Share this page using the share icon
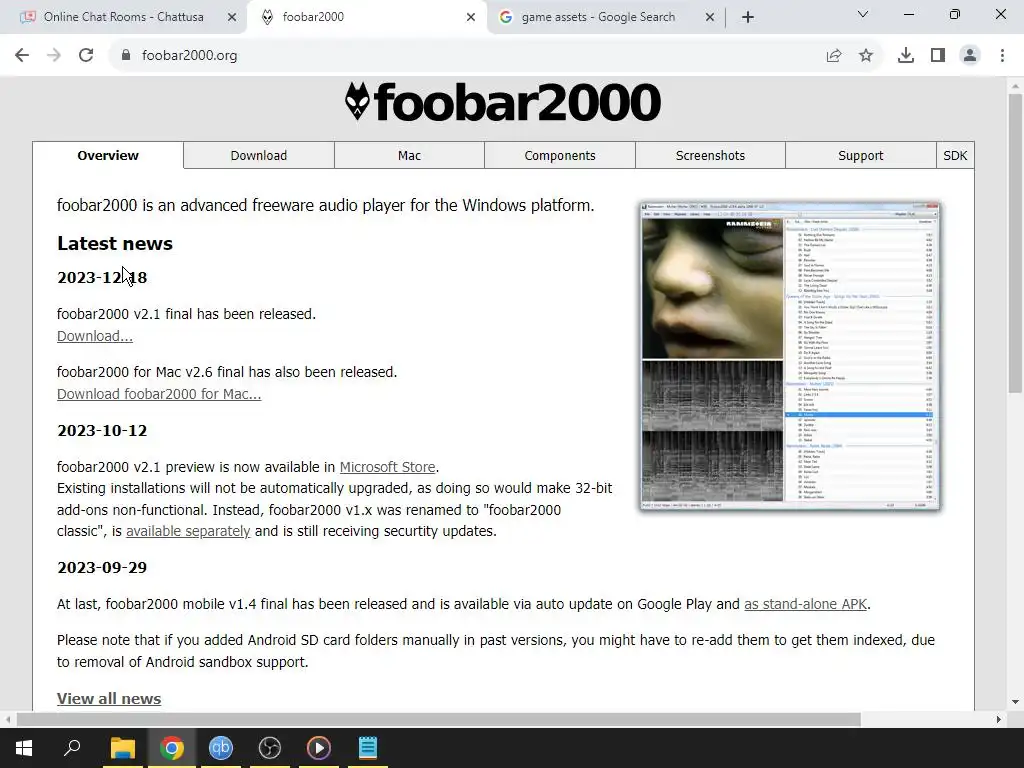 coord(834,56)
